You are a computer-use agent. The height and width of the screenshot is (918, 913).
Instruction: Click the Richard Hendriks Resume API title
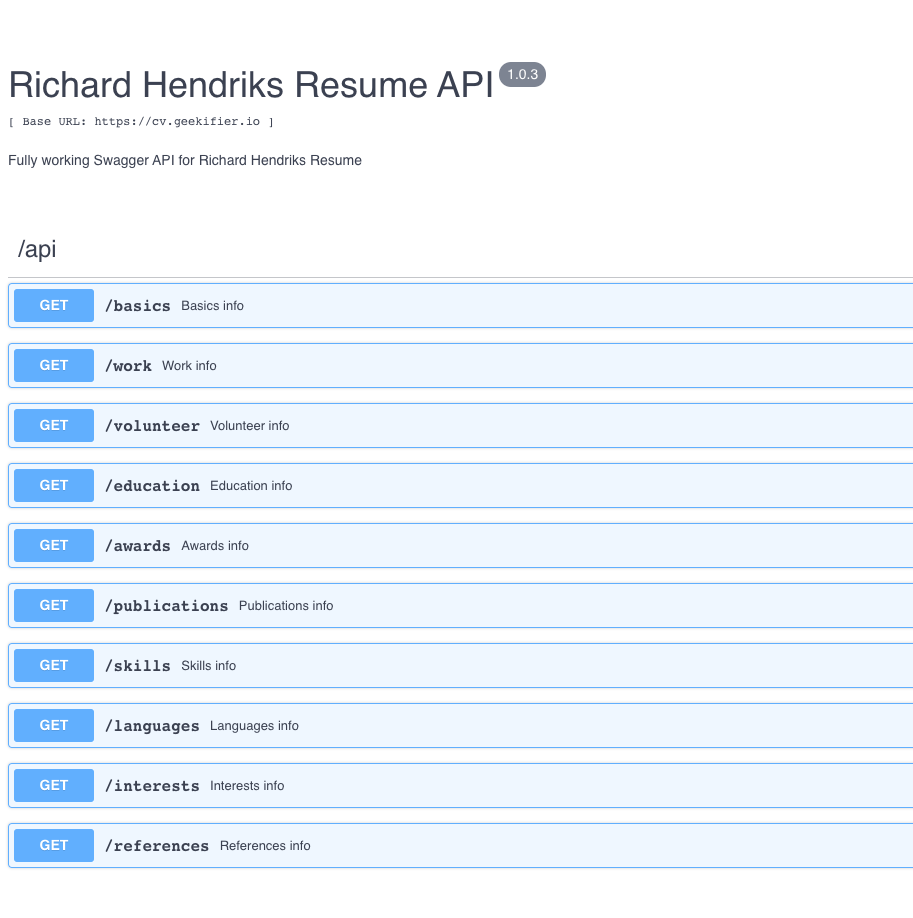tap(251, 85)
